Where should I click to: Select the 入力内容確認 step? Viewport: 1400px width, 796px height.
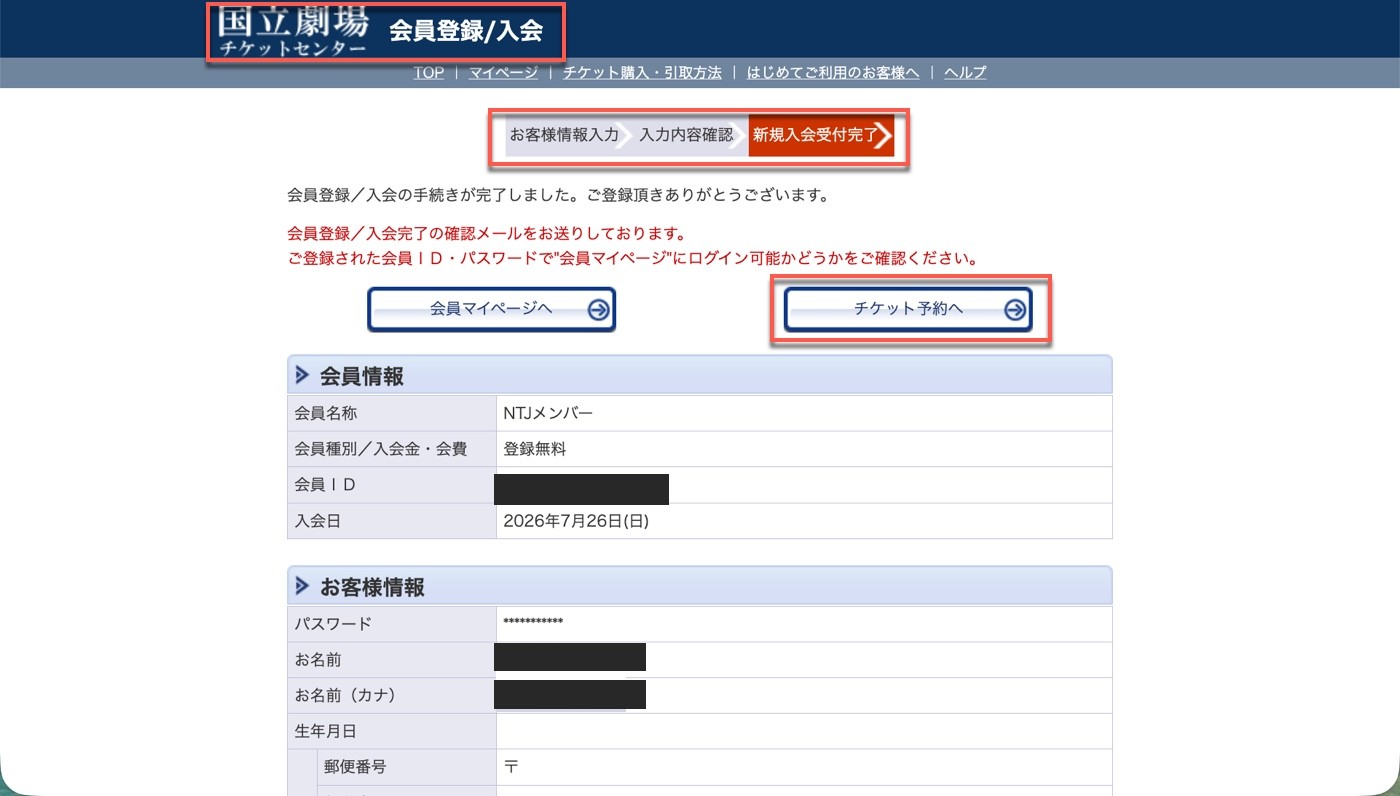686,135
